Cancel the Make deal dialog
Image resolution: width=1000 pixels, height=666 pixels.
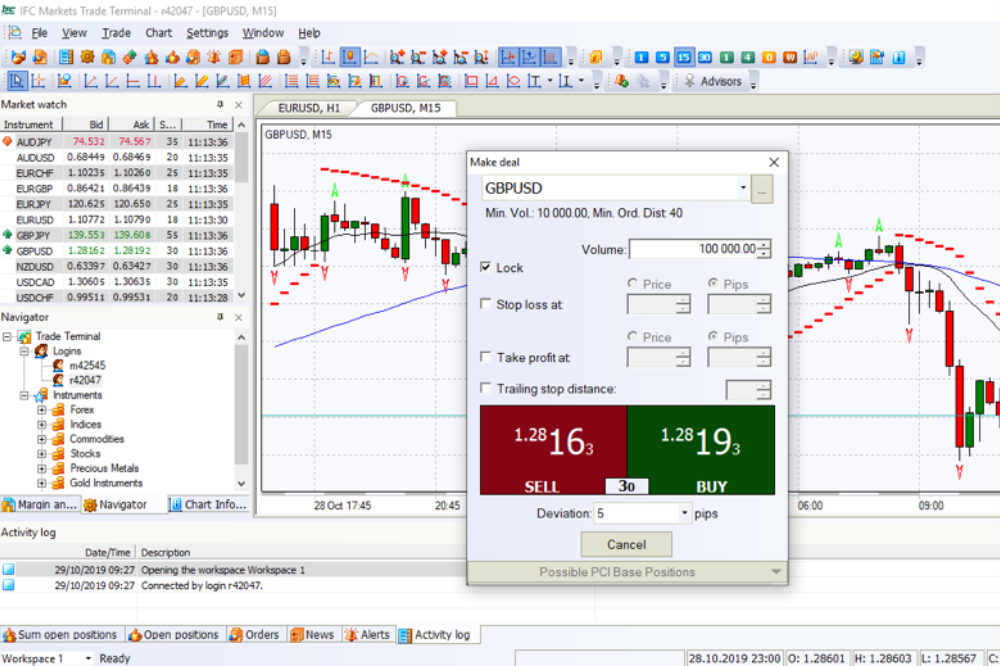pyautogui.click(x=626, y=544)
